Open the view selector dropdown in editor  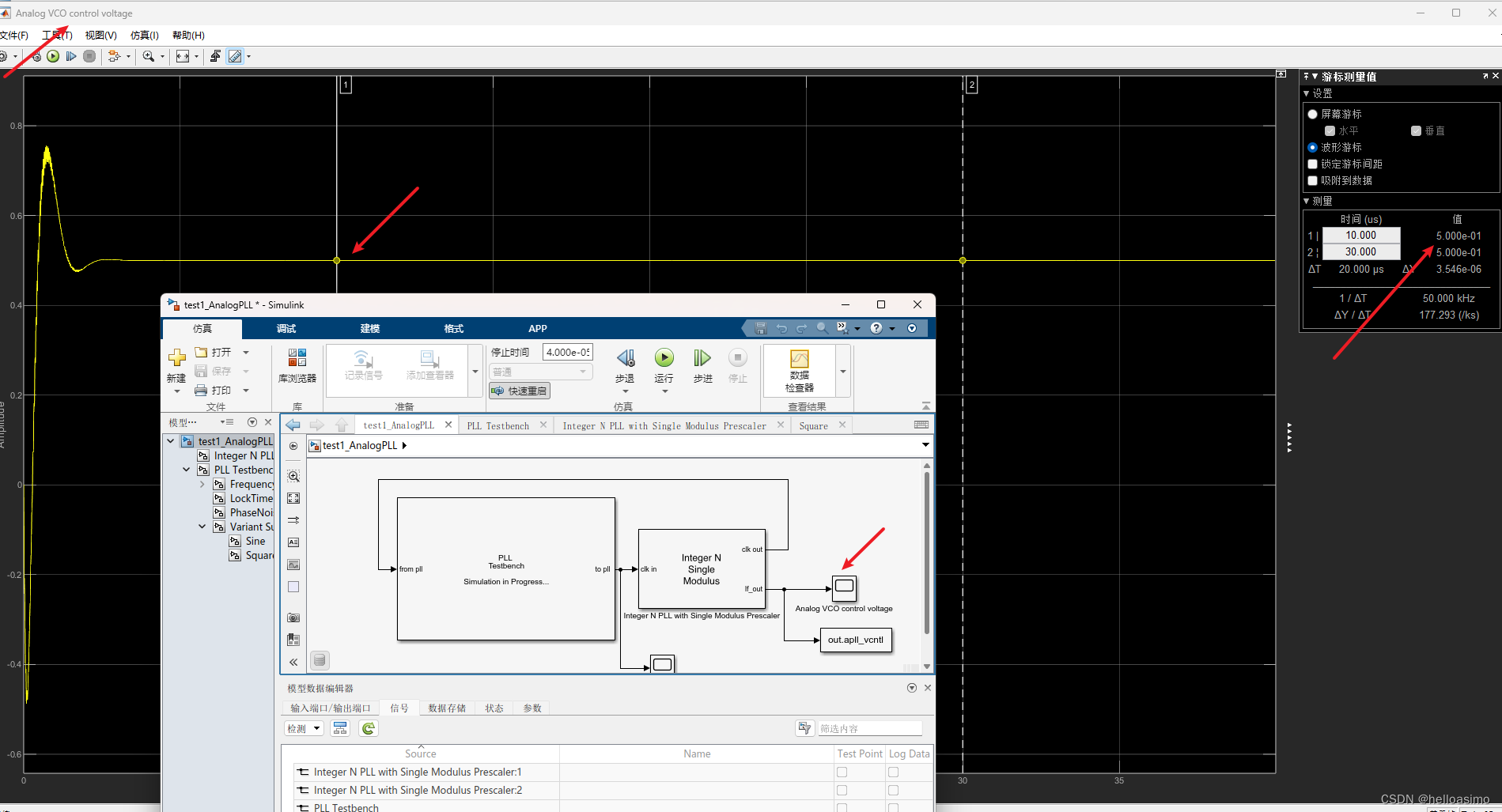click(925, 445)
